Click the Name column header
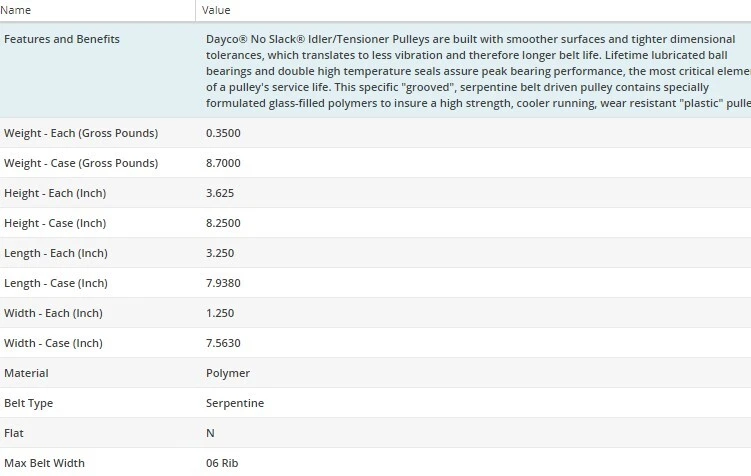The image size is (751, 476). (19, 10)
